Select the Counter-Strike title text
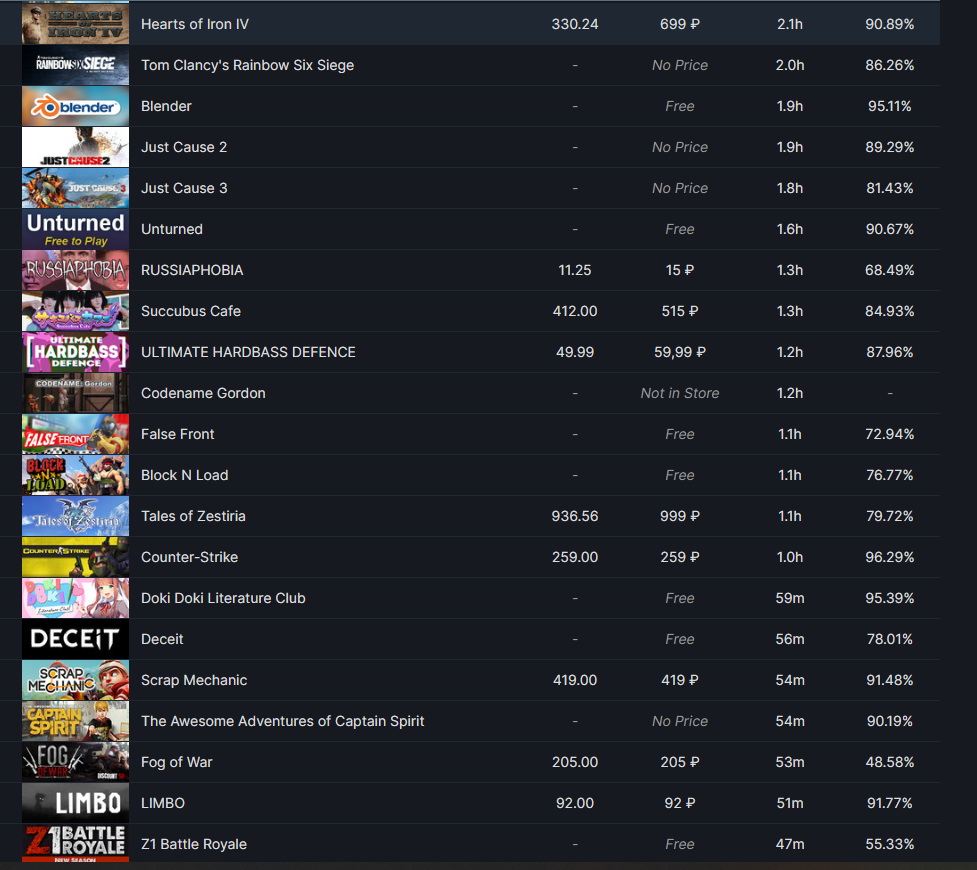The image size is (977, 870). click(189, 557)
